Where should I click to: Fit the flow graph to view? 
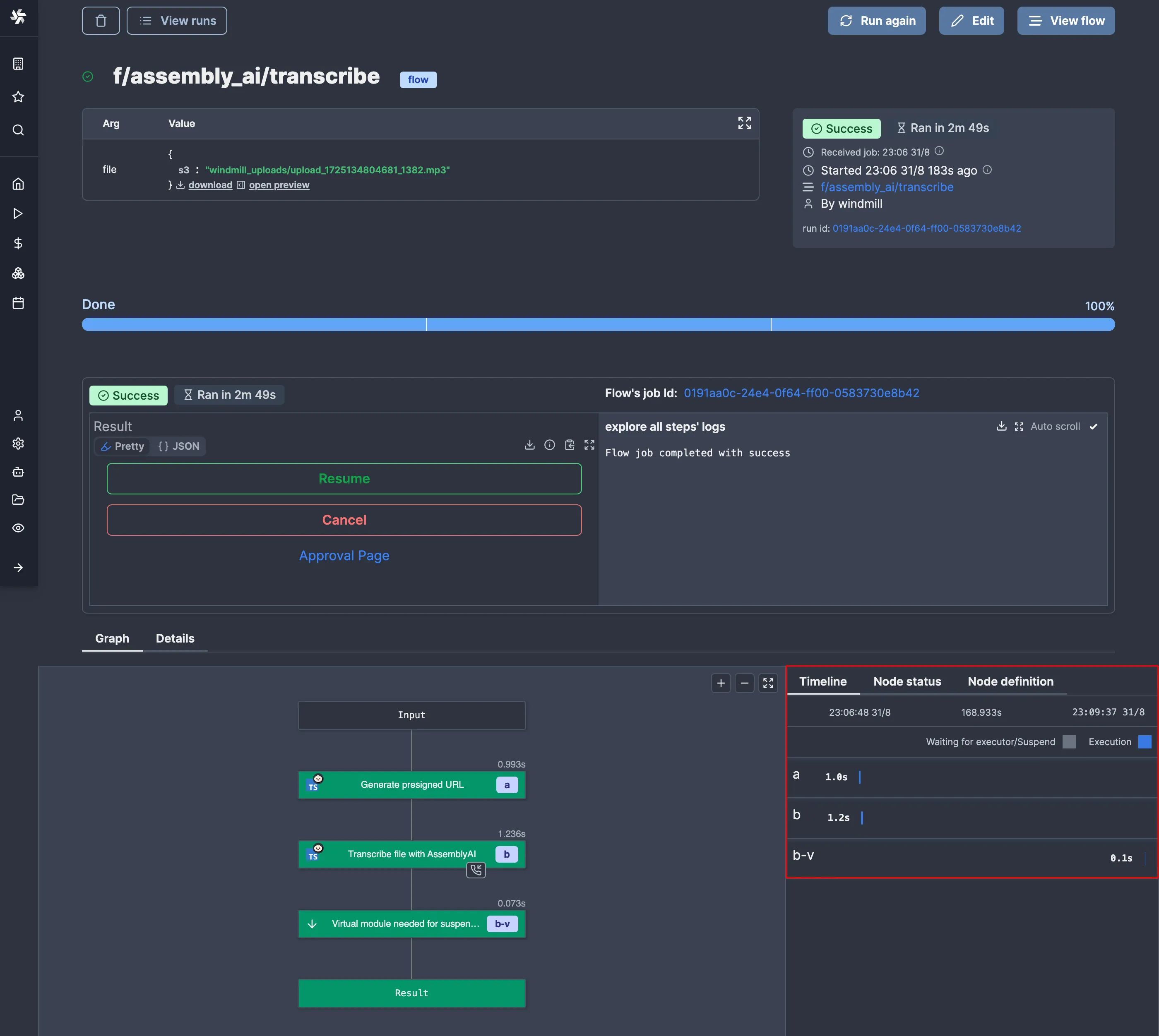[x=768, y=683]
